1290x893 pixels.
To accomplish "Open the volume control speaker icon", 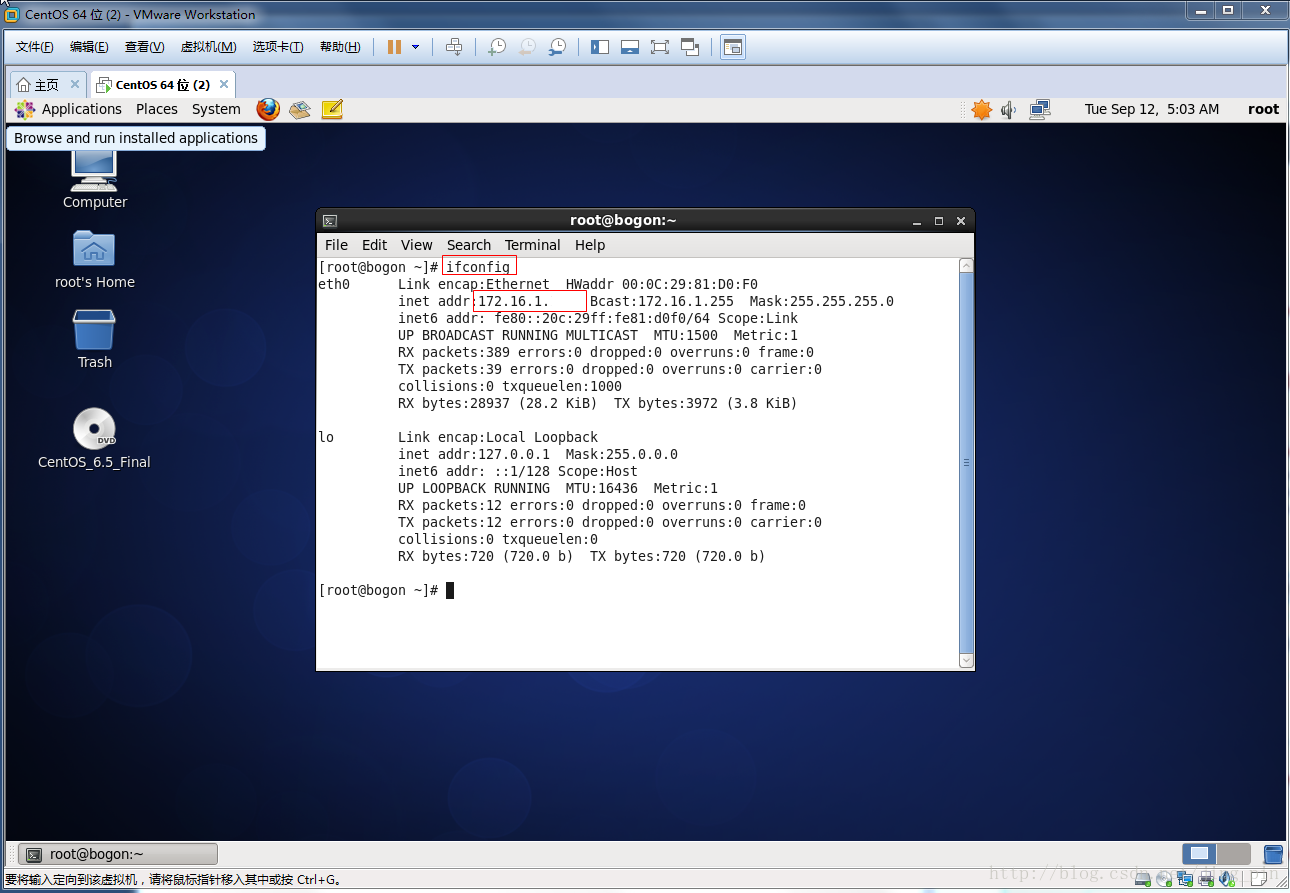I will pos(1009,109).
